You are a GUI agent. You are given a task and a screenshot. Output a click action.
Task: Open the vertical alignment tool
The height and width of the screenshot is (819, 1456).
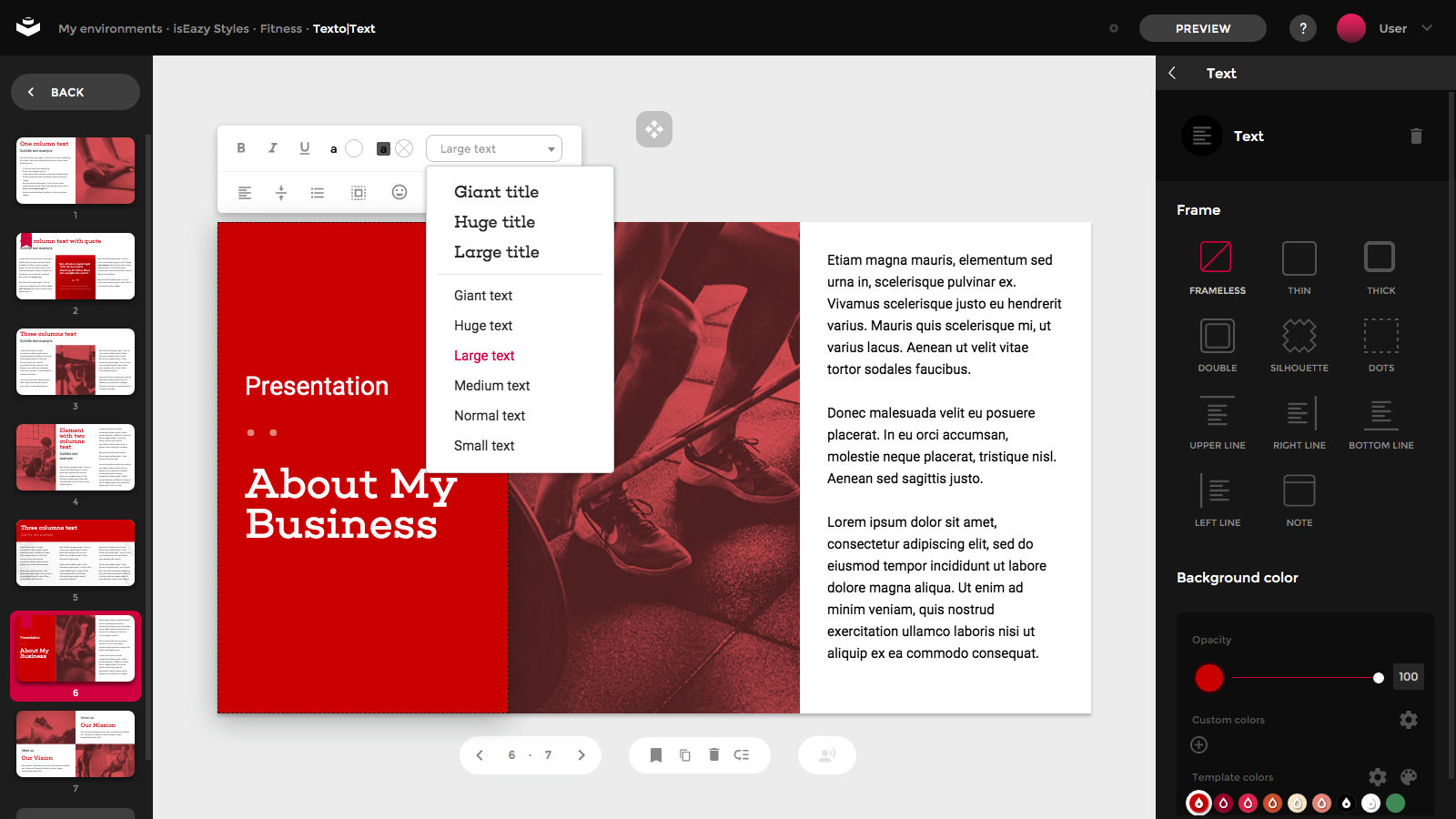281,193
